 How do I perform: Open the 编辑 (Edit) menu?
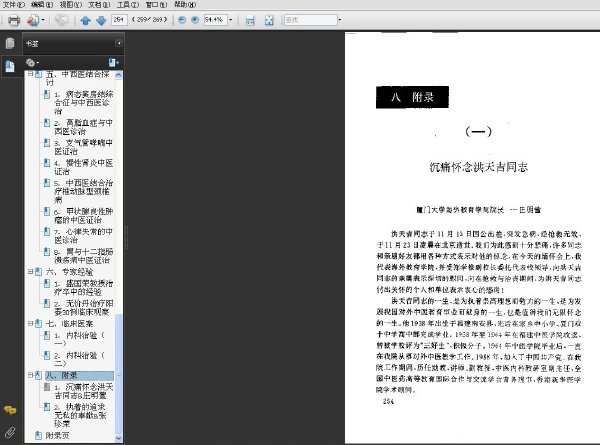42,5
